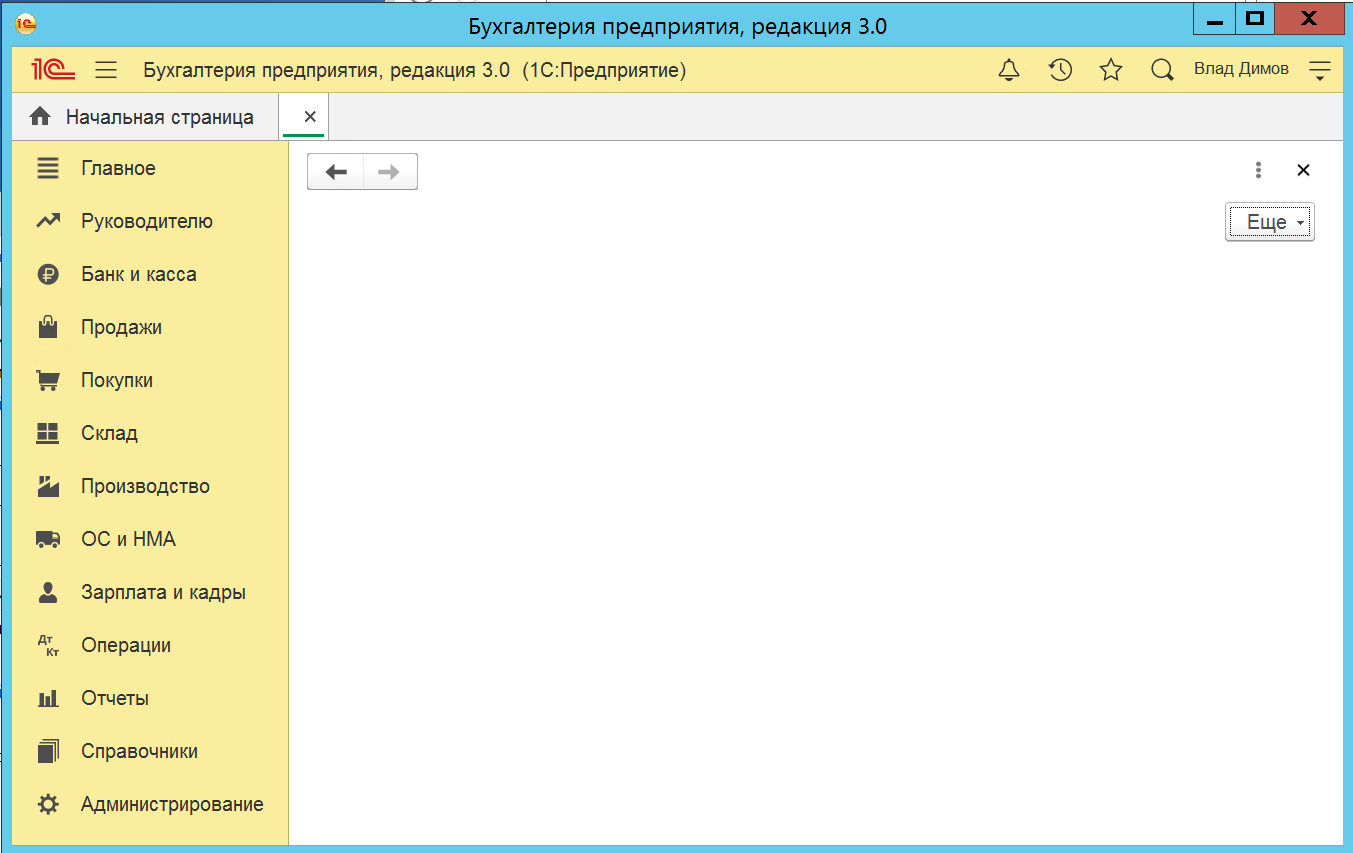Open the Склад section
The height and width of the screenshot is (853, 1353).
coord(150,433)
